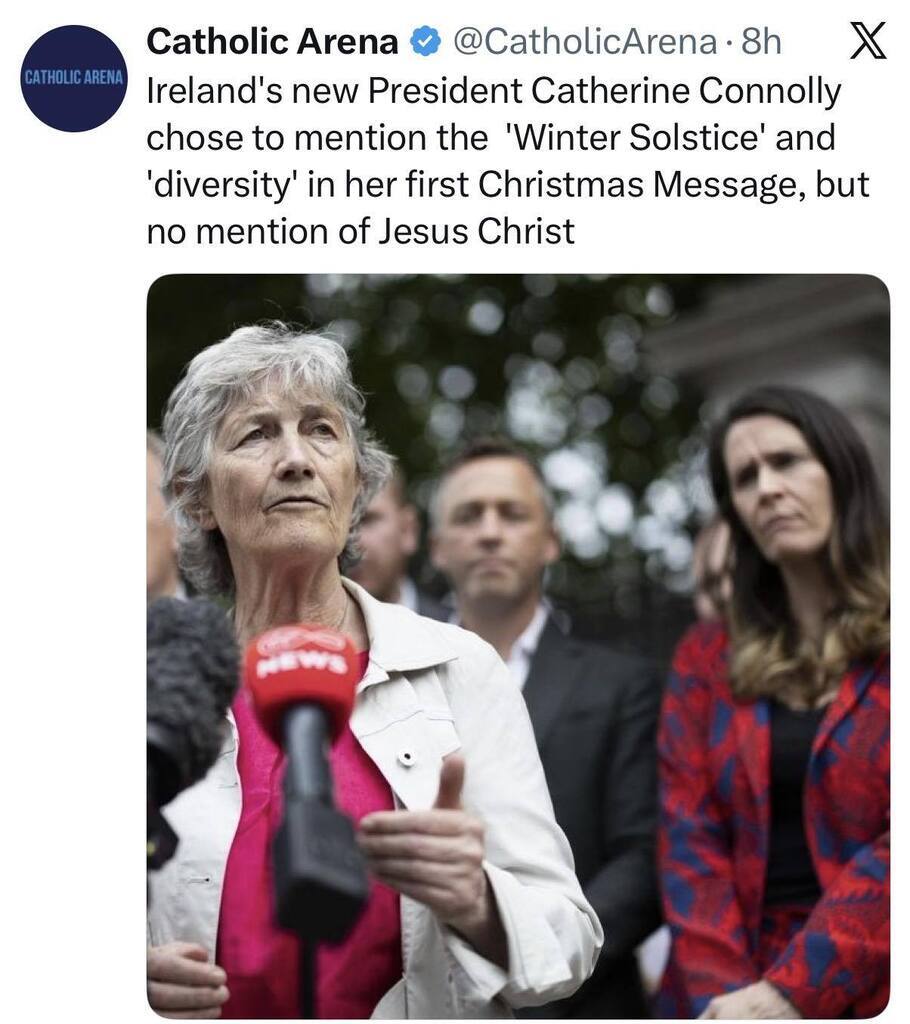Click the blue verified checkmark badge
The height and width of the screenshot is (1024, 910).
(425, 43)
